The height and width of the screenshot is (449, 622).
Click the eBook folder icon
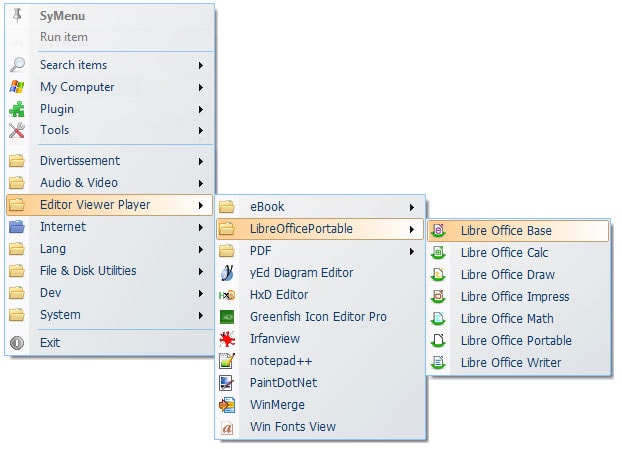227,207
